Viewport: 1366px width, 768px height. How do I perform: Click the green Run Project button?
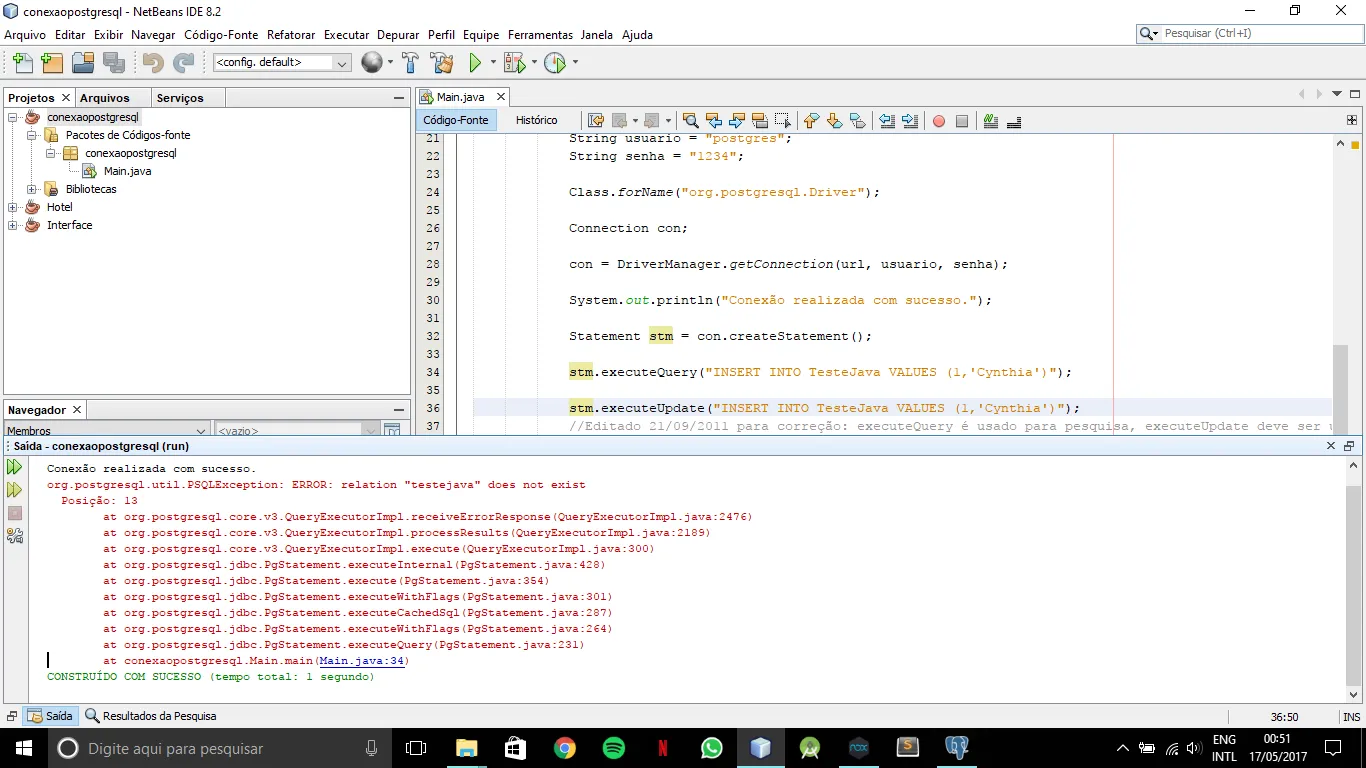click(x=475, y=63)
